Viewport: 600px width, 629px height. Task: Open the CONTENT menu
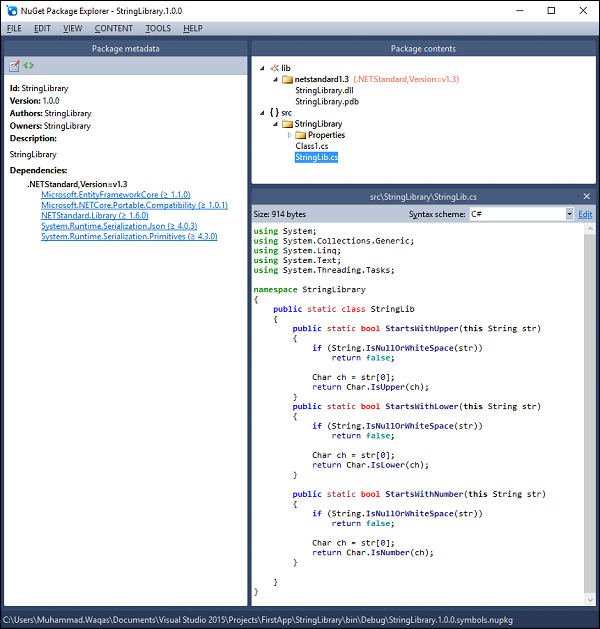click(113, 28)
